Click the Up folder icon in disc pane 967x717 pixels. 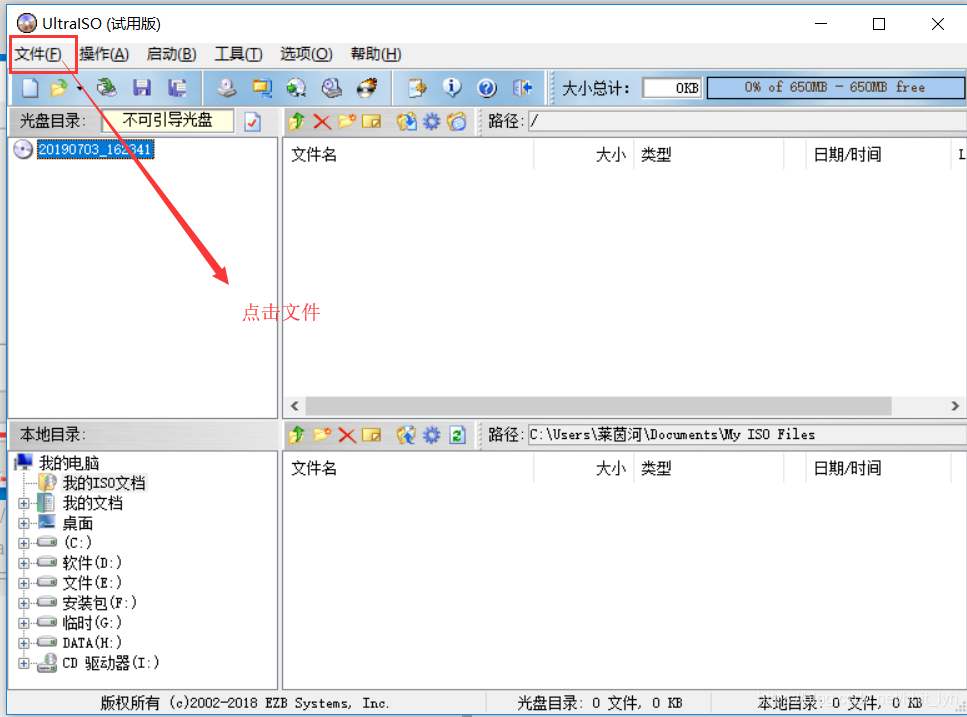297,121
